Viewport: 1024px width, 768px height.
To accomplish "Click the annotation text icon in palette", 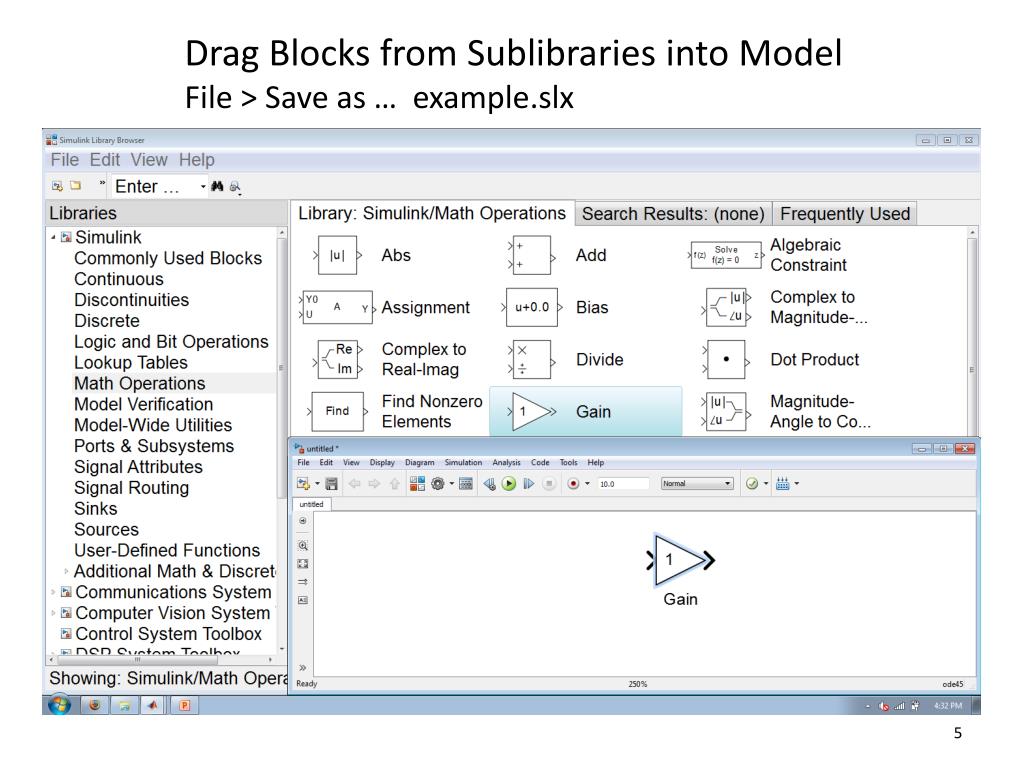I will pyautogui.click(x=303, y=600).
